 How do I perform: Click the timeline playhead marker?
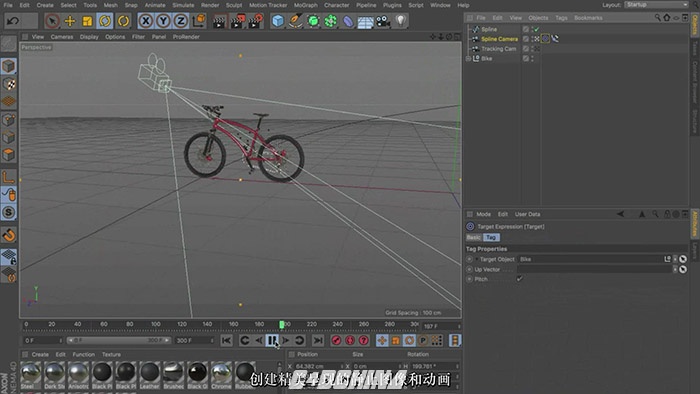pyautogui.click(x=282, y=324)
